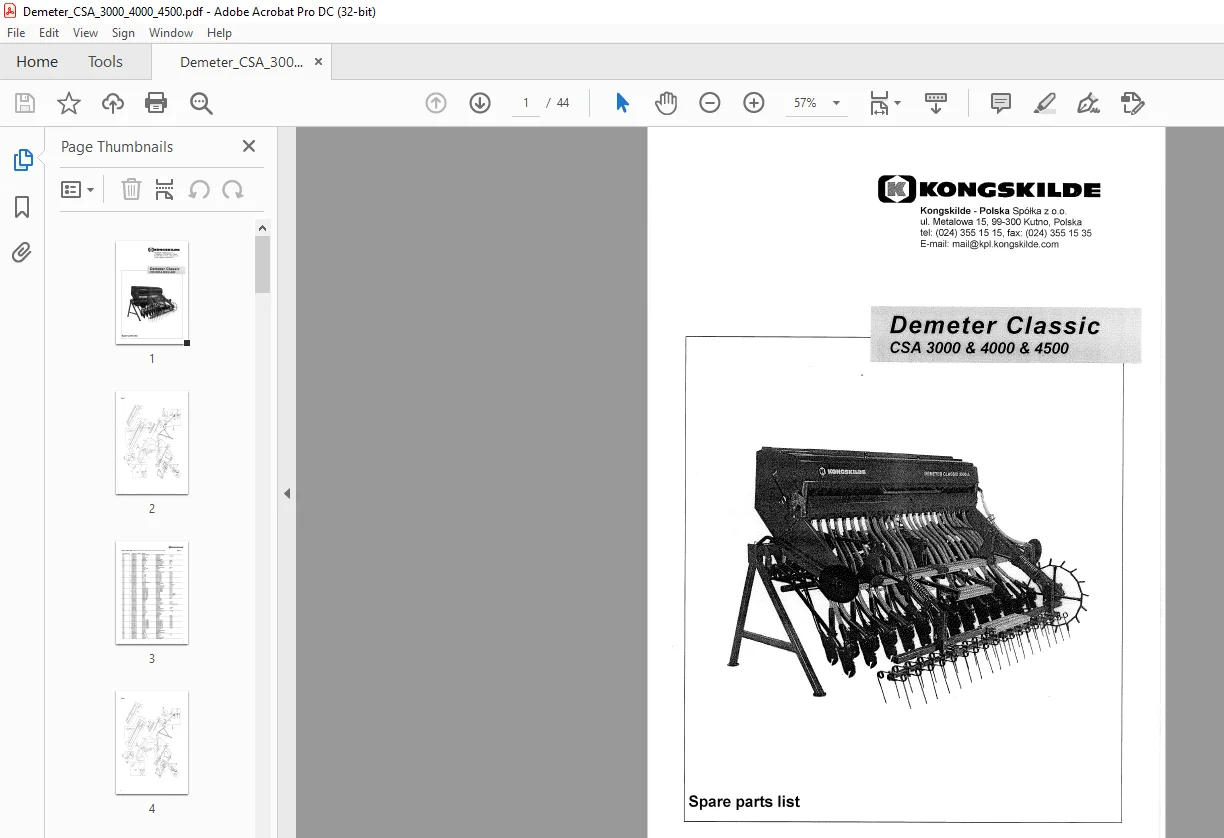Enable scrolling mode icon

936,103
